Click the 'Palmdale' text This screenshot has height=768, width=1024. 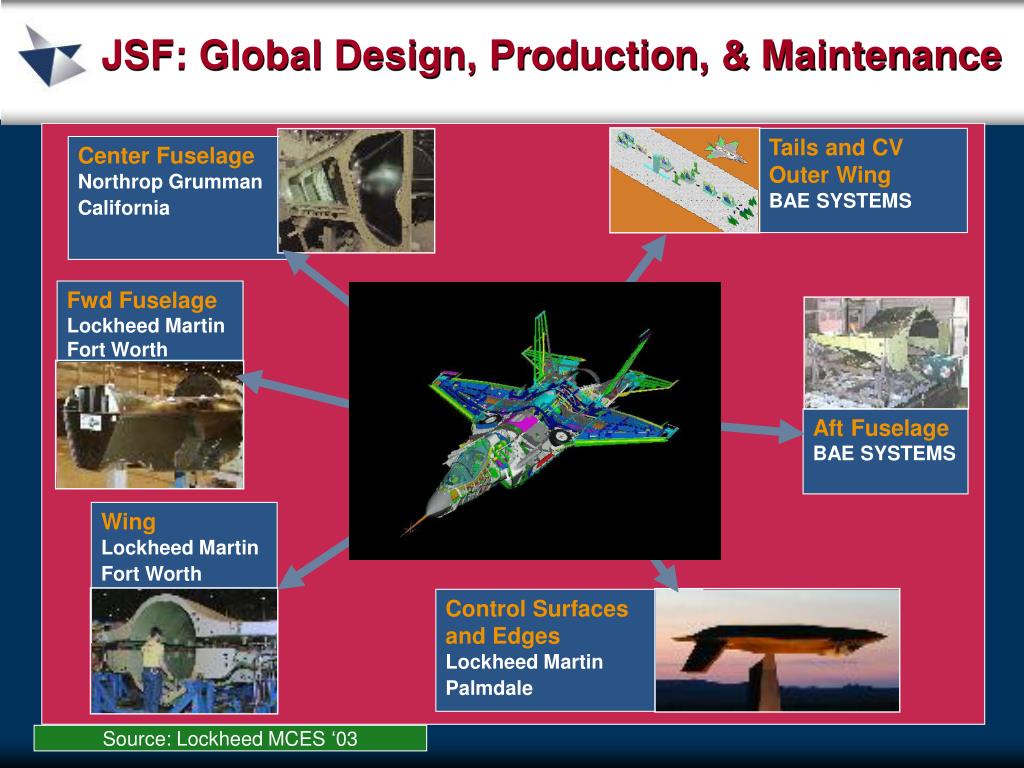(x=489, y=688)
